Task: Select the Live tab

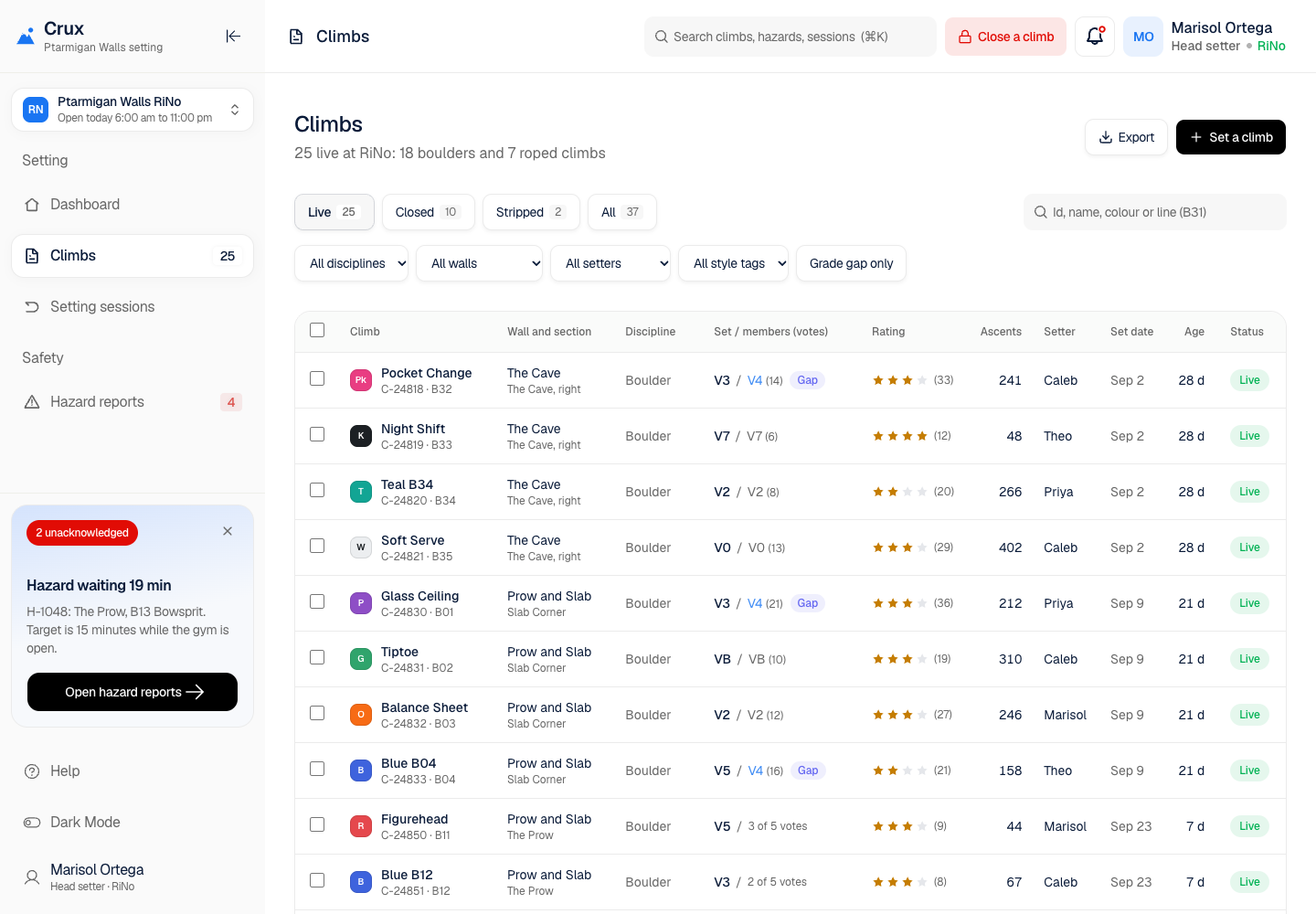Action: (x=334, y=212)
